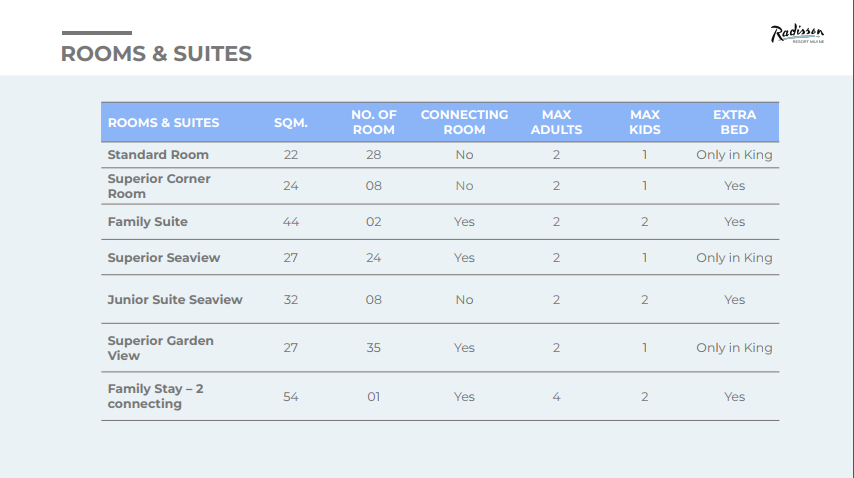
Task: Click the EXTRA BED column header
Action: [734, 122]
